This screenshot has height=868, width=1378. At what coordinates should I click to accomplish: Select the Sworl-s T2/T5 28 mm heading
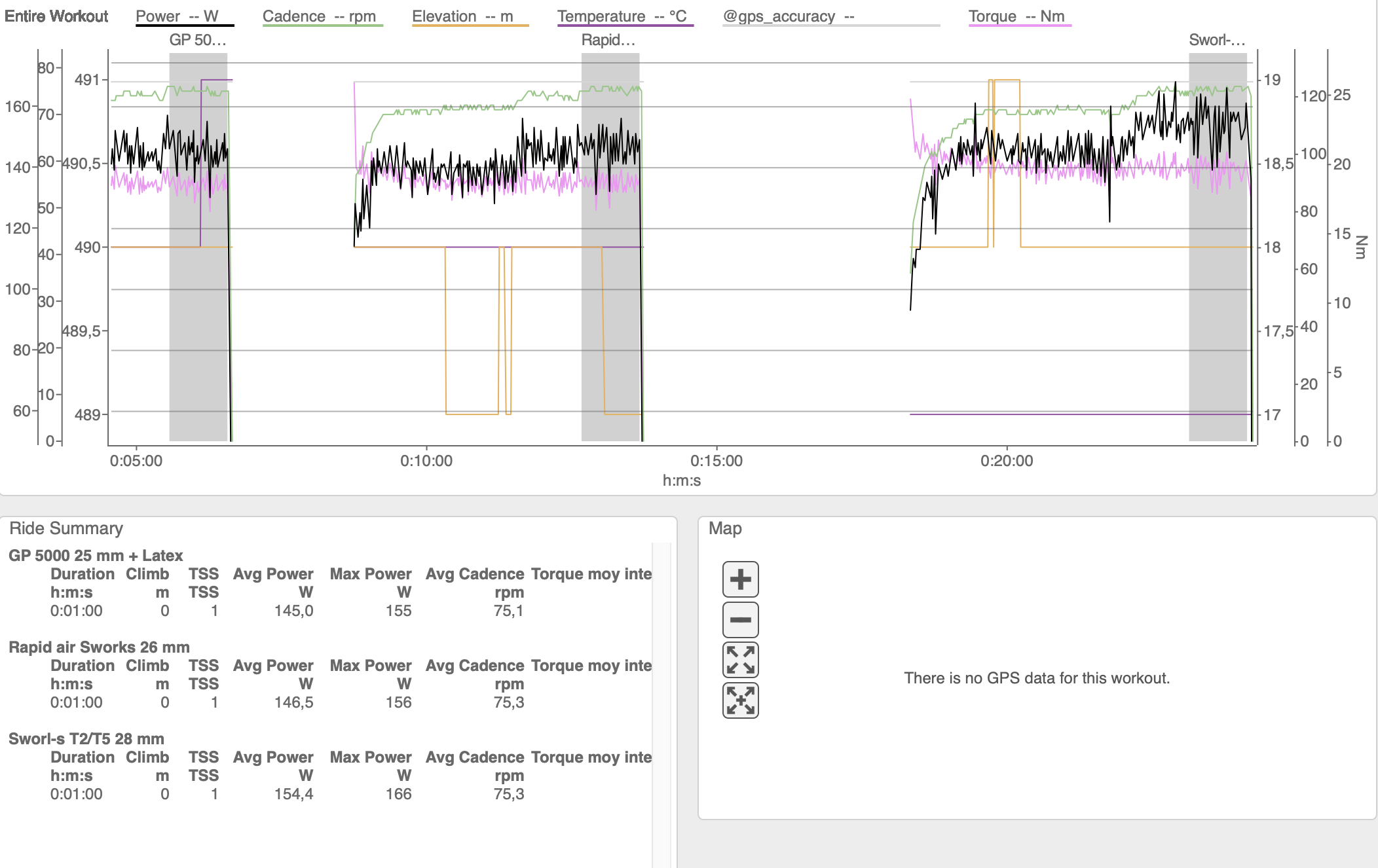[x=86, y=739]
